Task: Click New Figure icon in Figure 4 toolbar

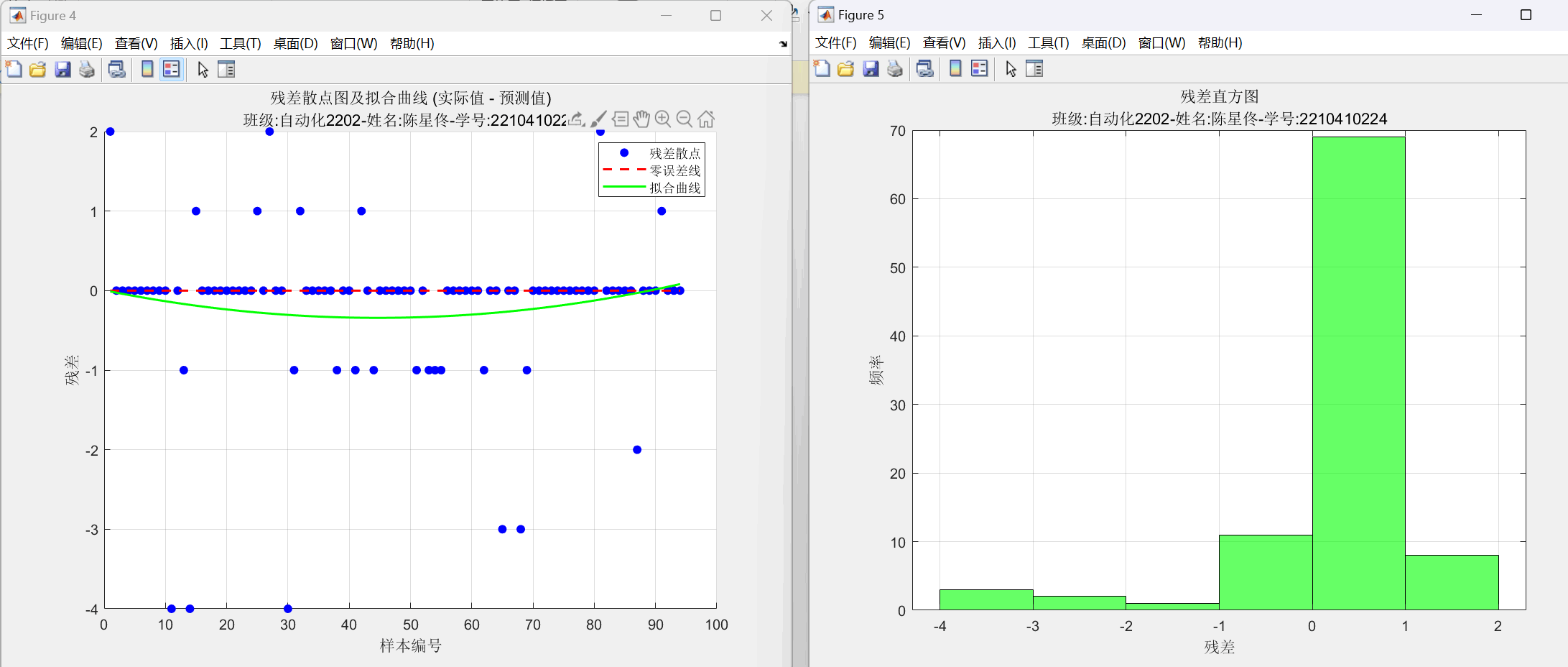Action: (14, 70)
